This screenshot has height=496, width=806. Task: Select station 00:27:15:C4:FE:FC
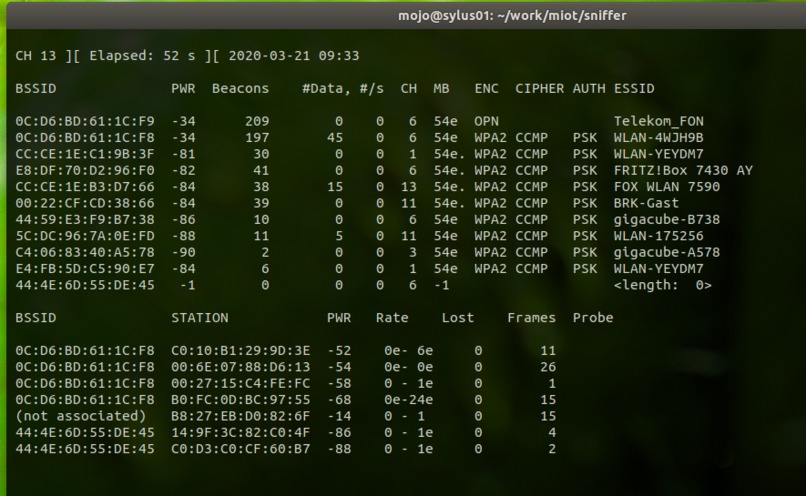[x=241, y=383]
